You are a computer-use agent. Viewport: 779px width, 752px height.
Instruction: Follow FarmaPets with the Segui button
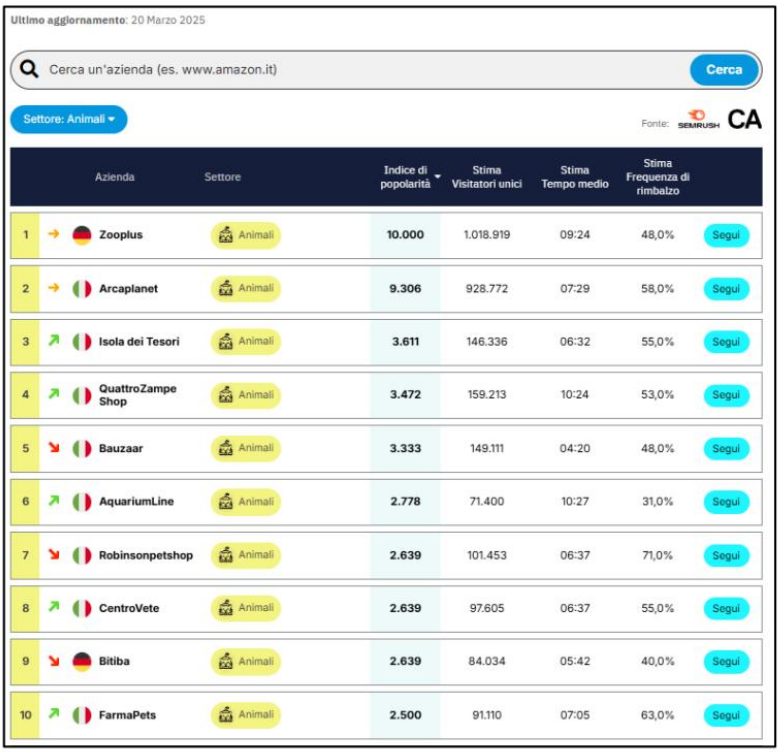726,715
